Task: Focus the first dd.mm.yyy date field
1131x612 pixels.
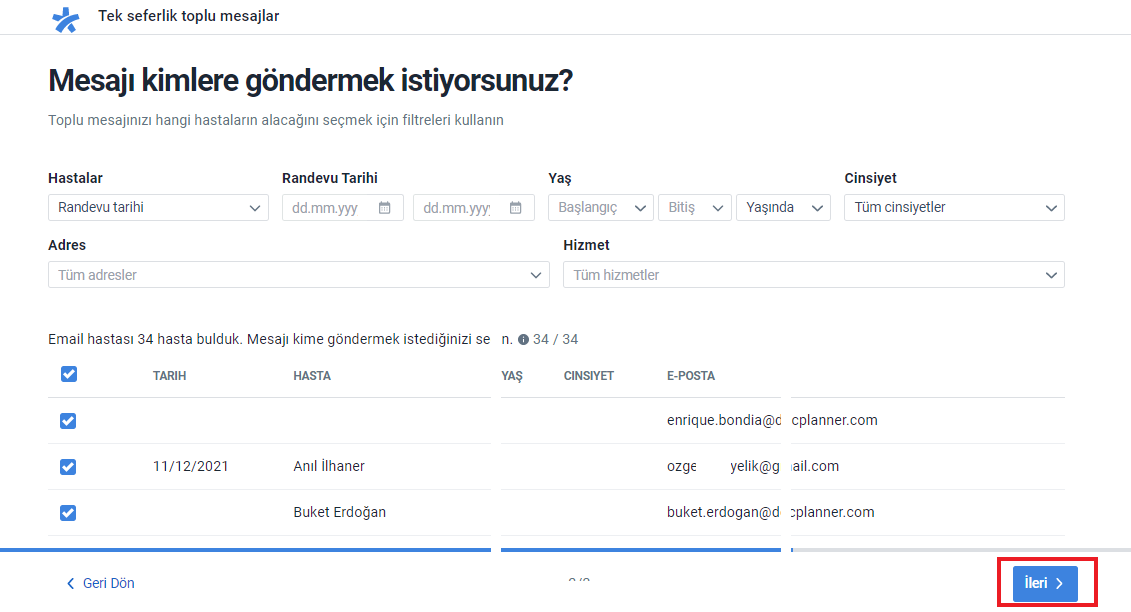Action: coord(343,208)
